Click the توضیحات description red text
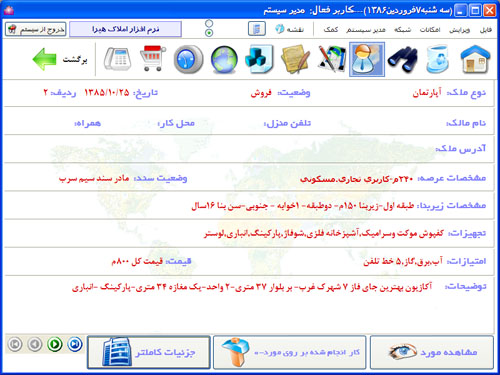Image resolution: width=500 pixels, height=375 pixels. (252, 287)
